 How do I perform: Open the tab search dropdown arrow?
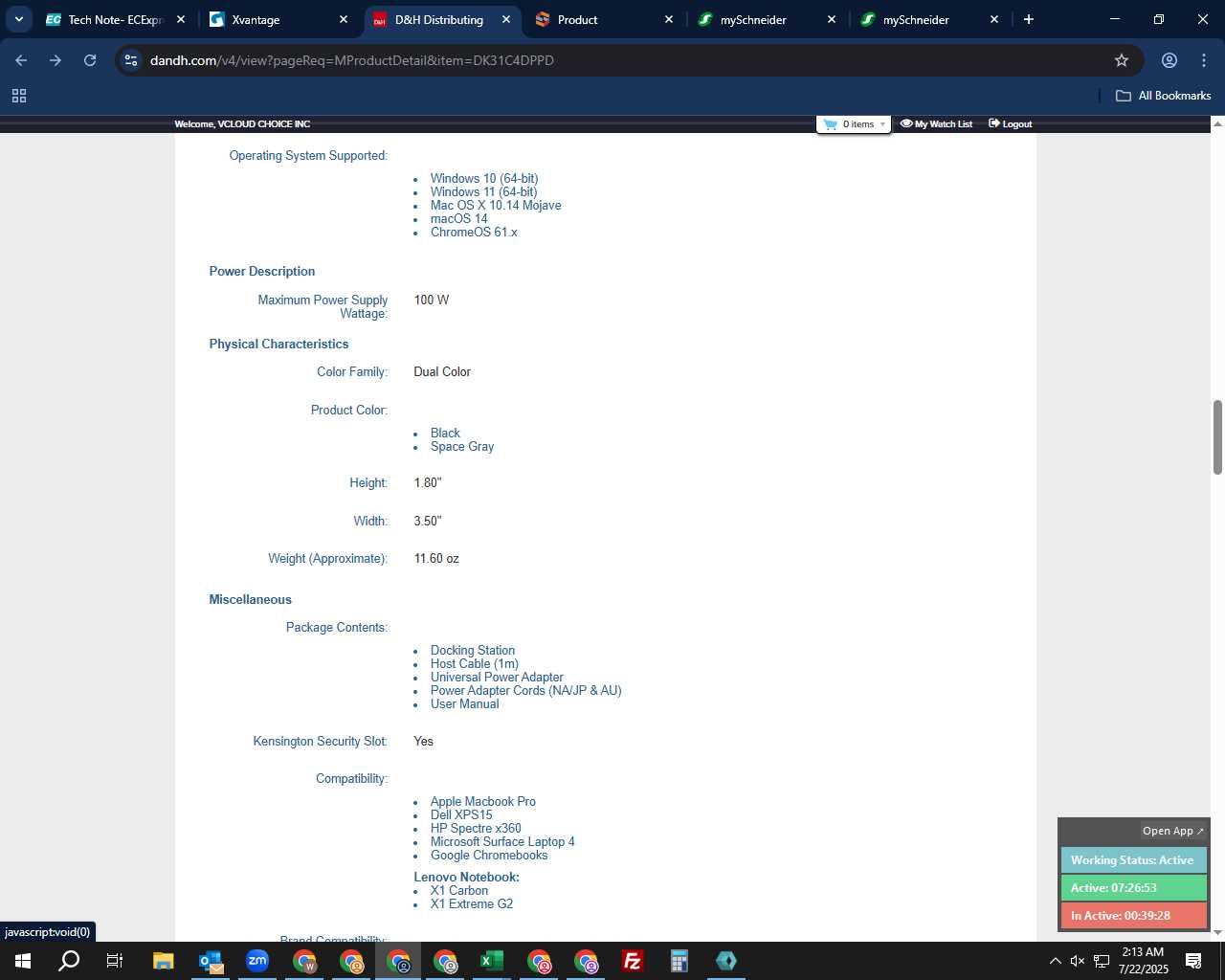(18, 19)
